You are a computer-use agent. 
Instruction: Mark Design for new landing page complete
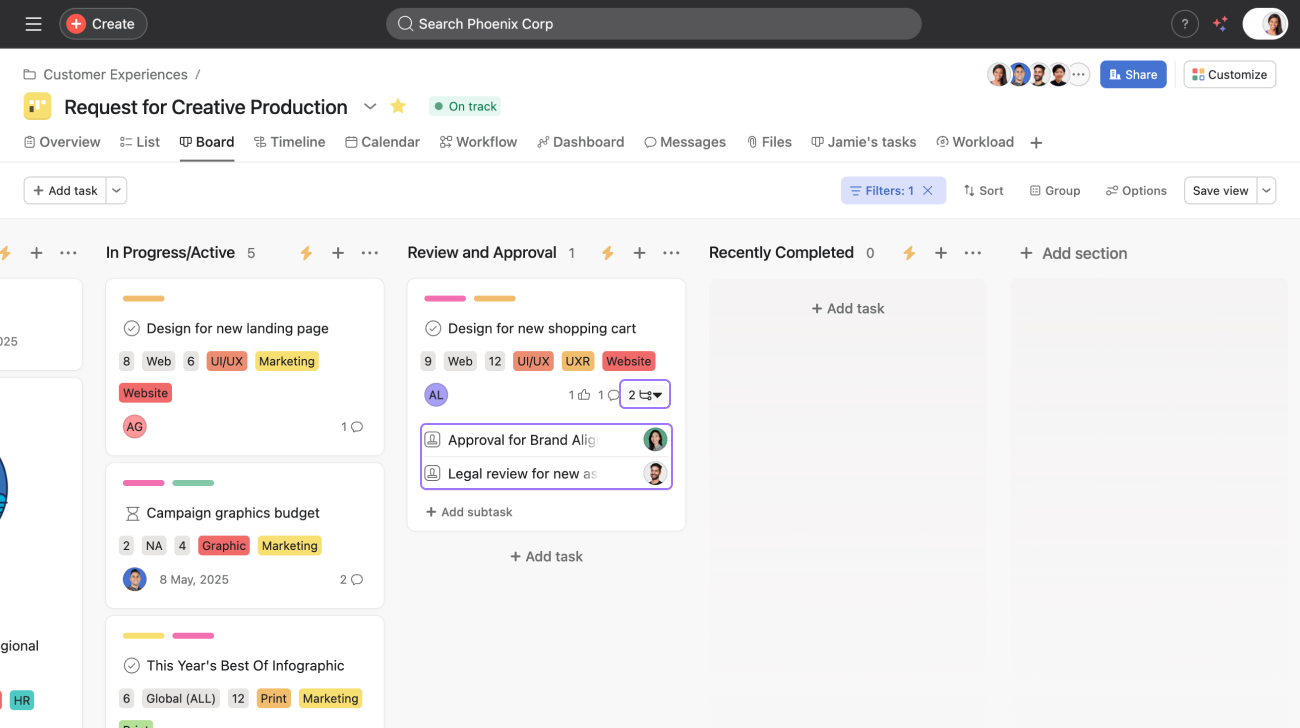click(131, 328)
